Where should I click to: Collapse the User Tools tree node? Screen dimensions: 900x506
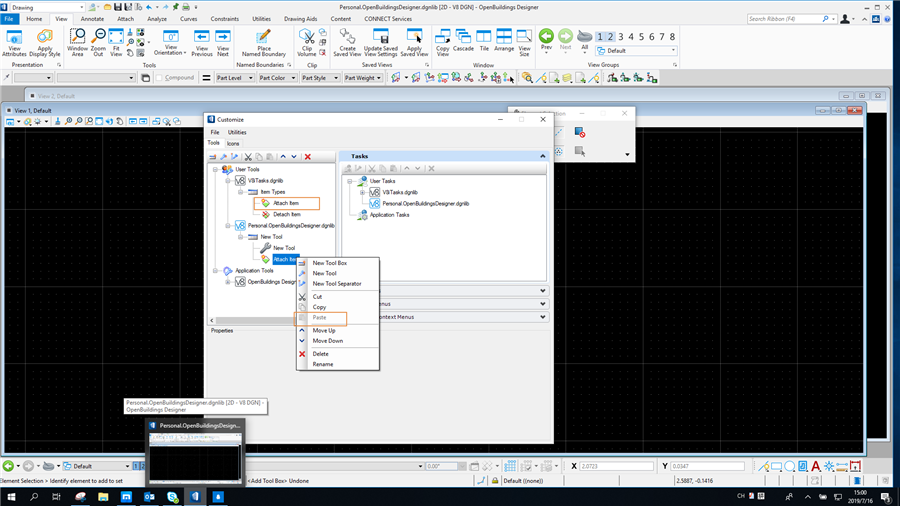tap(216, 169)
